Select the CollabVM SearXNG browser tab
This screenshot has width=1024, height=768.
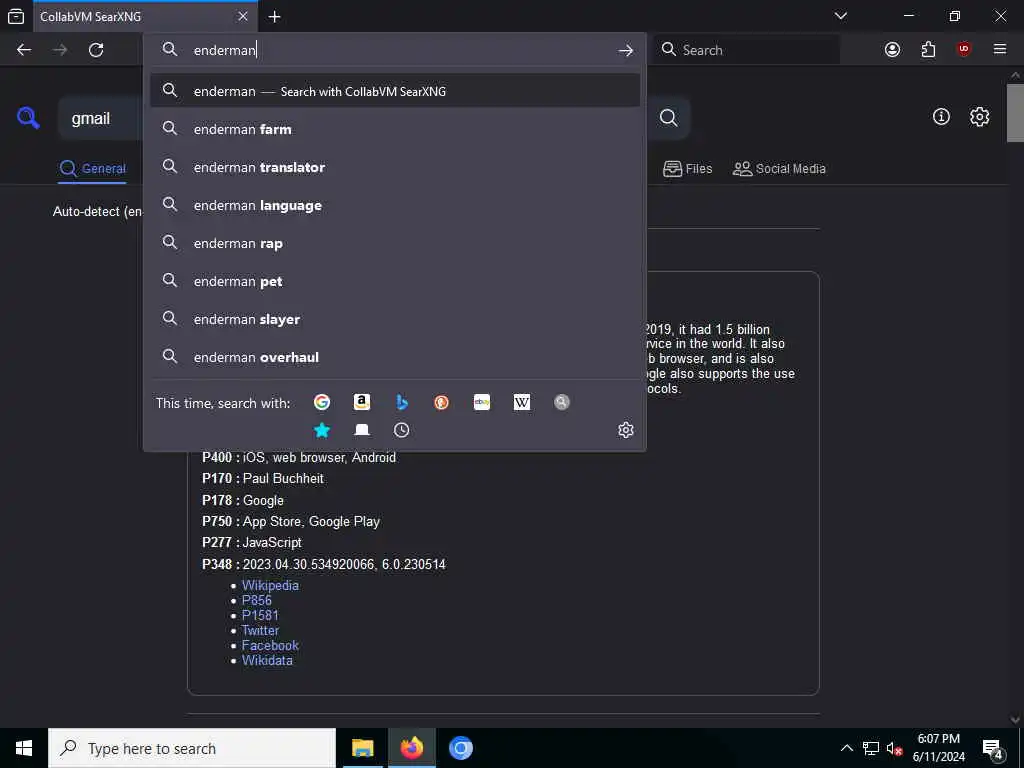[145, 16]
